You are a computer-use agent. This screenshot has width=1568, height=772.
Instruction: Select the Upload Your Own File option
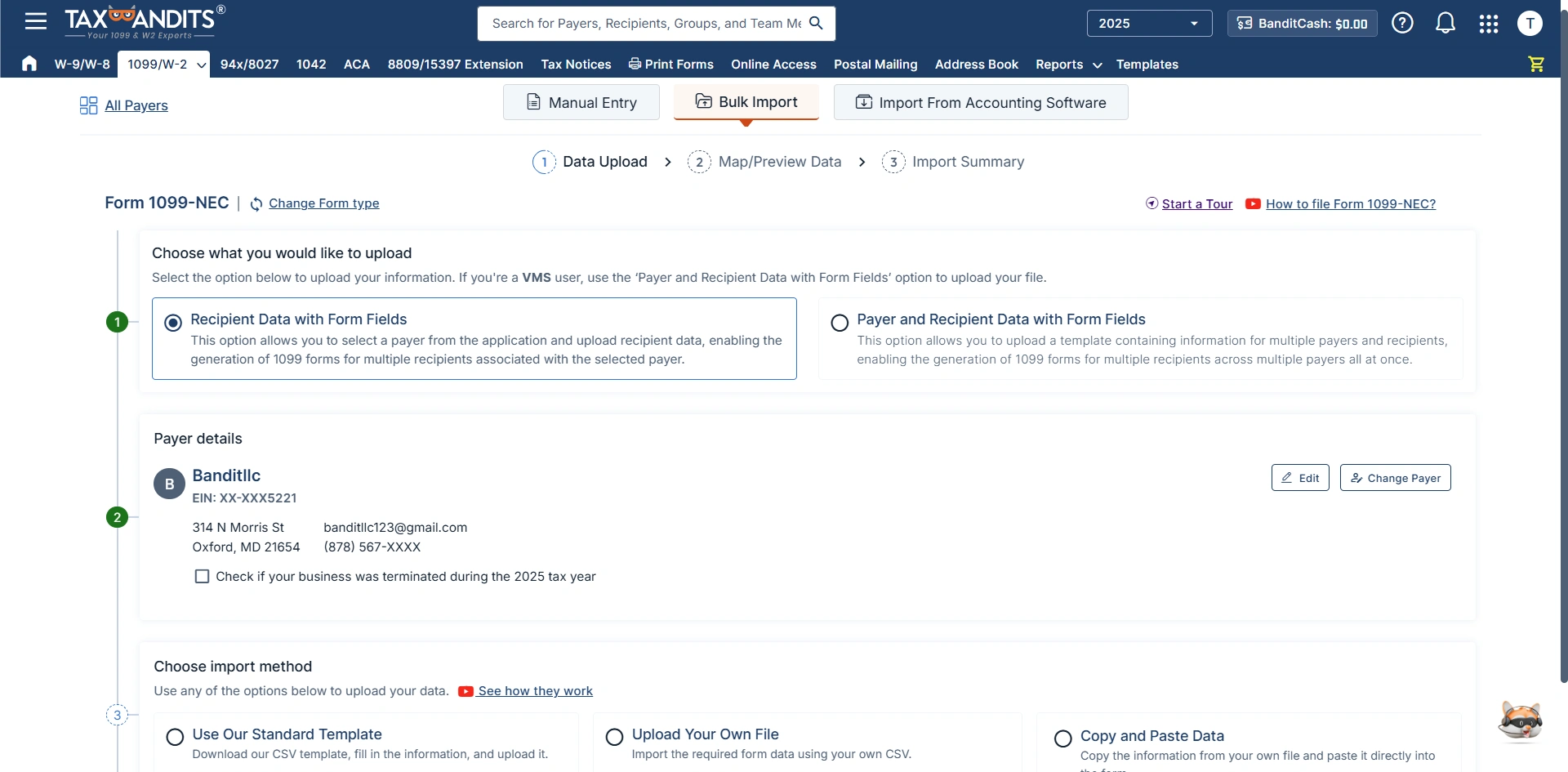click(614, 738)
